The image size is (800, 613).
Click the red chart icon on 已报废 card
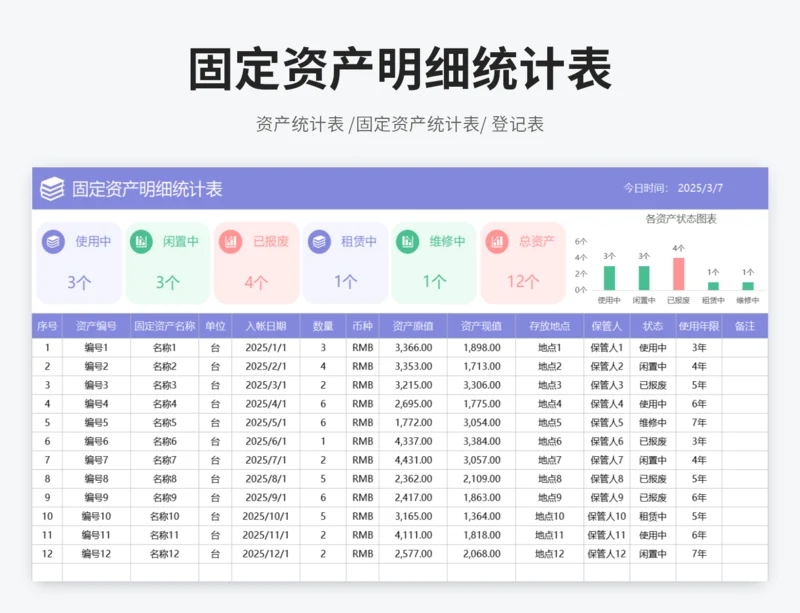(x=231, y=241)
